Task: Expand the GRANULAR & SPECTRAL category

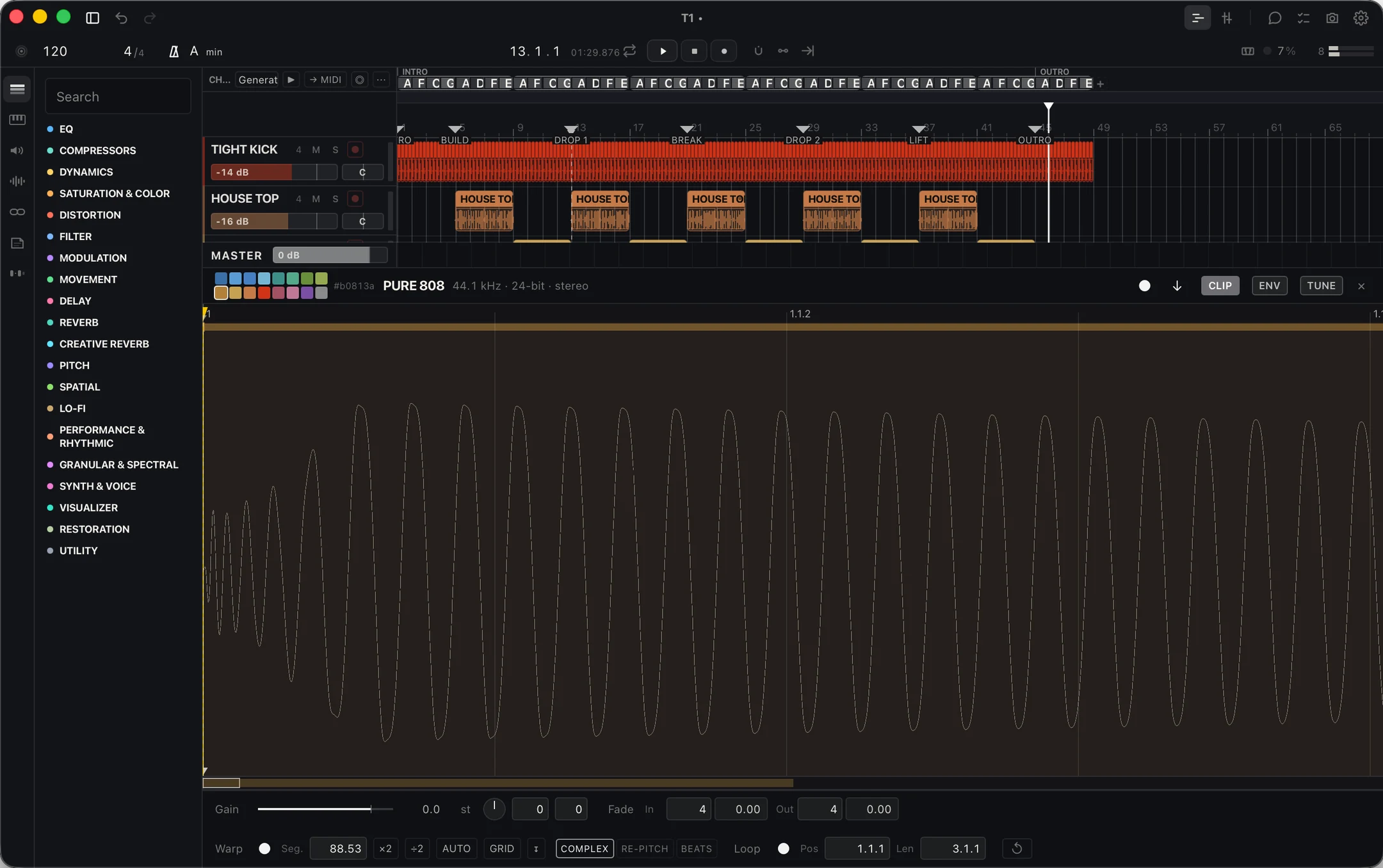Action: tap(118, 465)
